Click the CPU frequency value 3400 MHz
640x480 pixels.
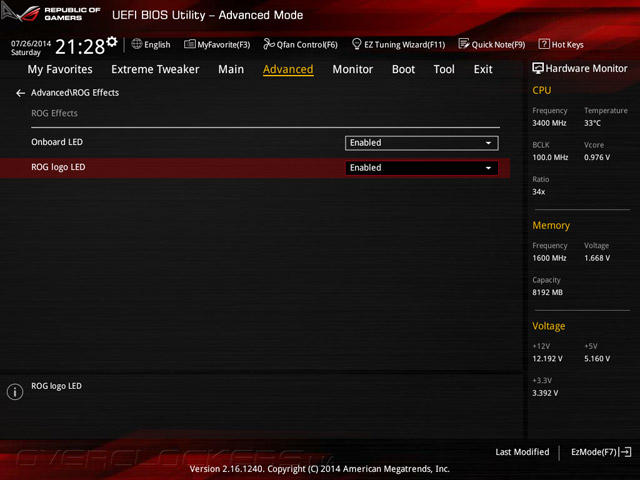(x=549, y=123)
